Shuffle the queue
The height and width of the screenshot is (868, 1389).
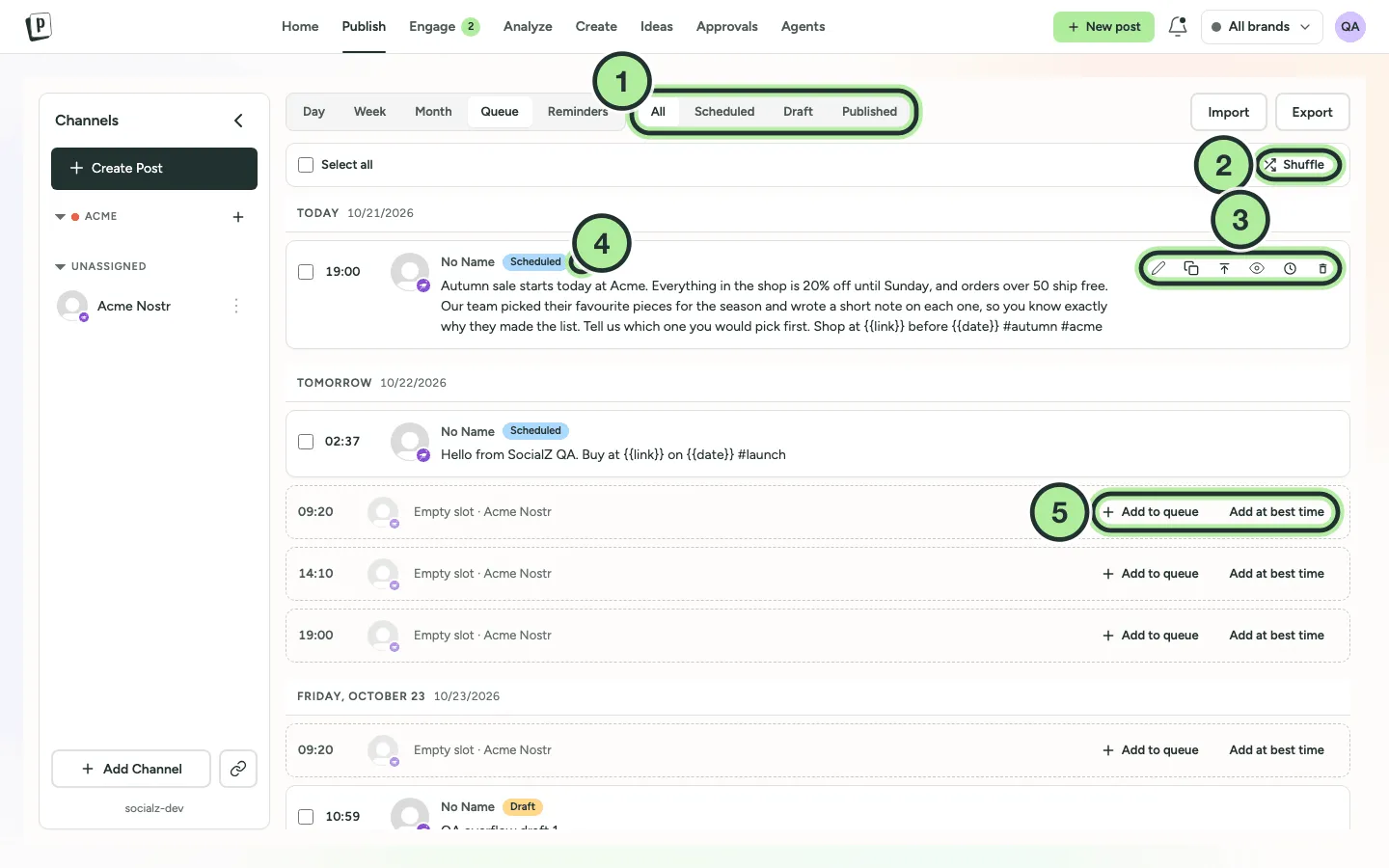(x=1295, y=165)
